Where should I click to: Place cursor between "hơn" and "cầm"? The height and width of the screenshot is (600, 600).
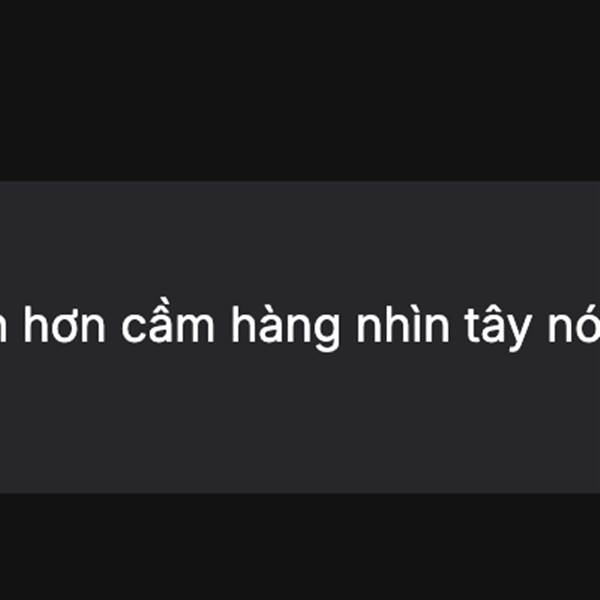[x=114, y=325]
